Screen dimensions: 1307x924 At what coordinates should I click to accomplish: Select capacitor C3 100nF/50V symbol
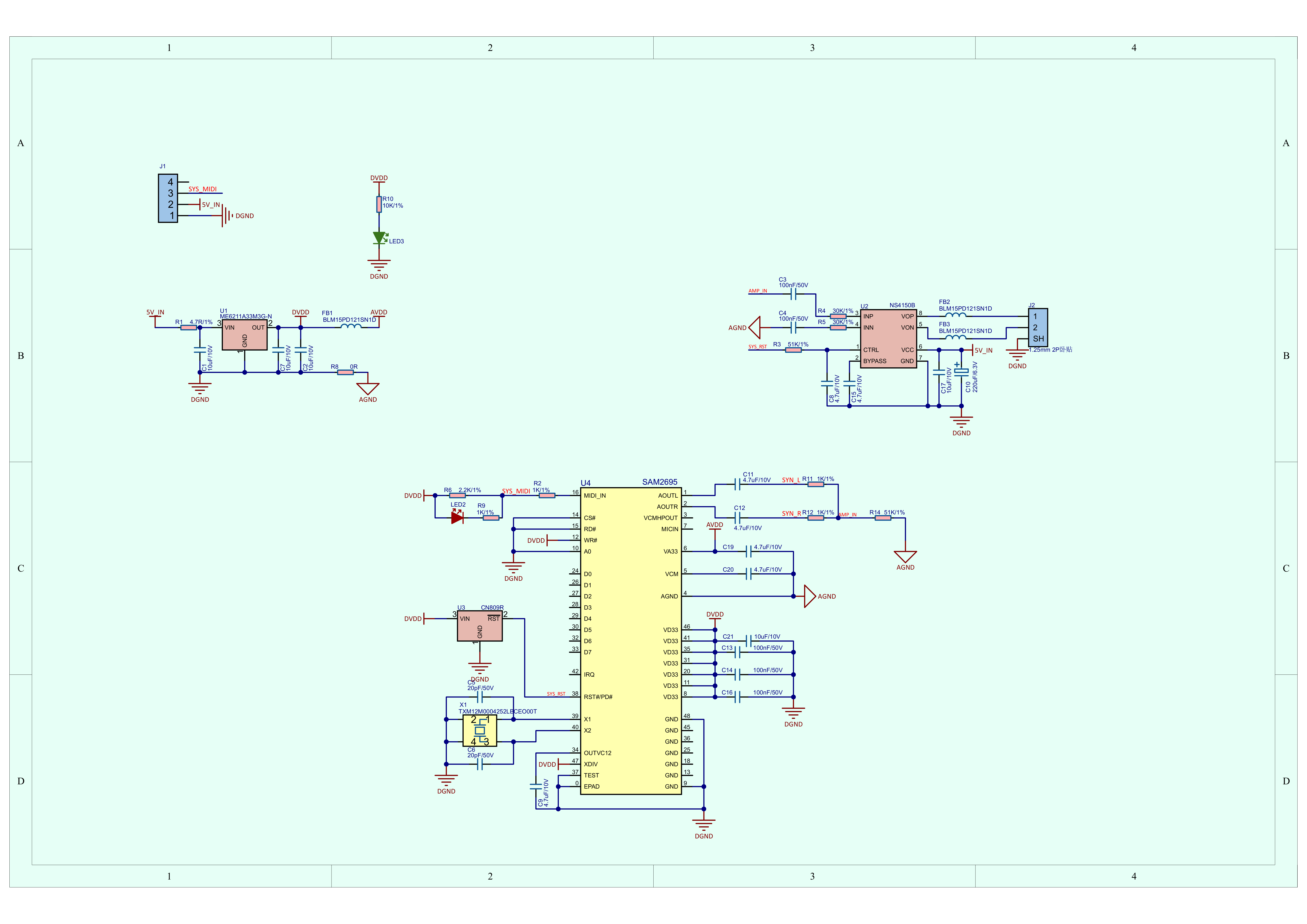pyautogui.click(x=794, y=294)
